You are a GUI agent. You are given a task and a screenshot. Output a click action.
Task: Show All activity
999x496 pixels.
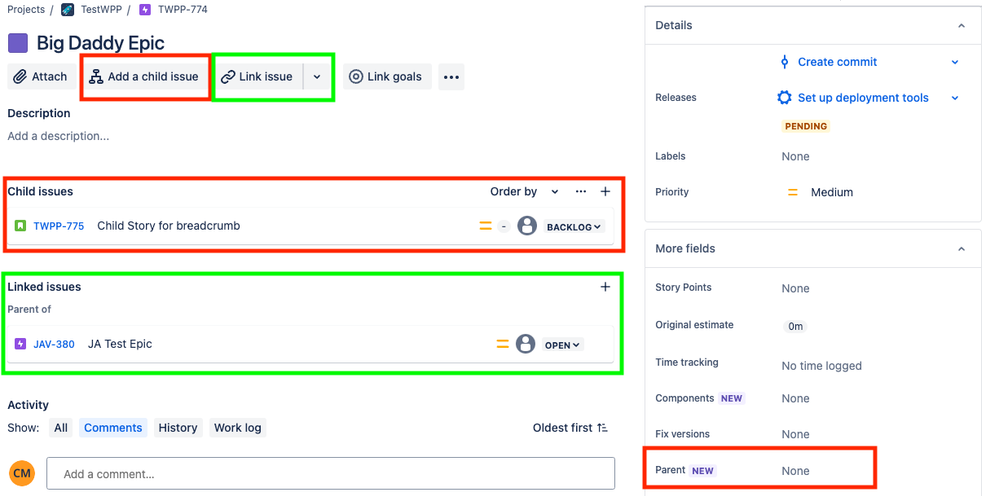[61, 428]
